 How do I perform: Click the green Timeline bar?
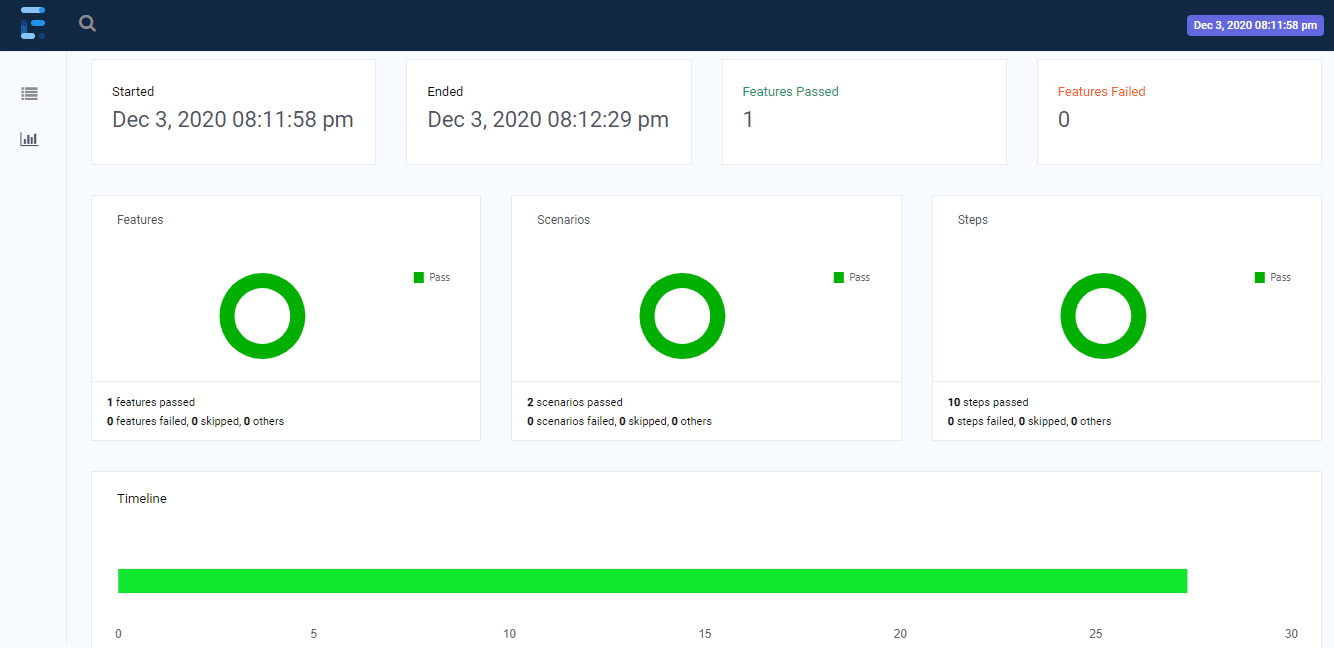pyautogui.click(x=652, y=581)
